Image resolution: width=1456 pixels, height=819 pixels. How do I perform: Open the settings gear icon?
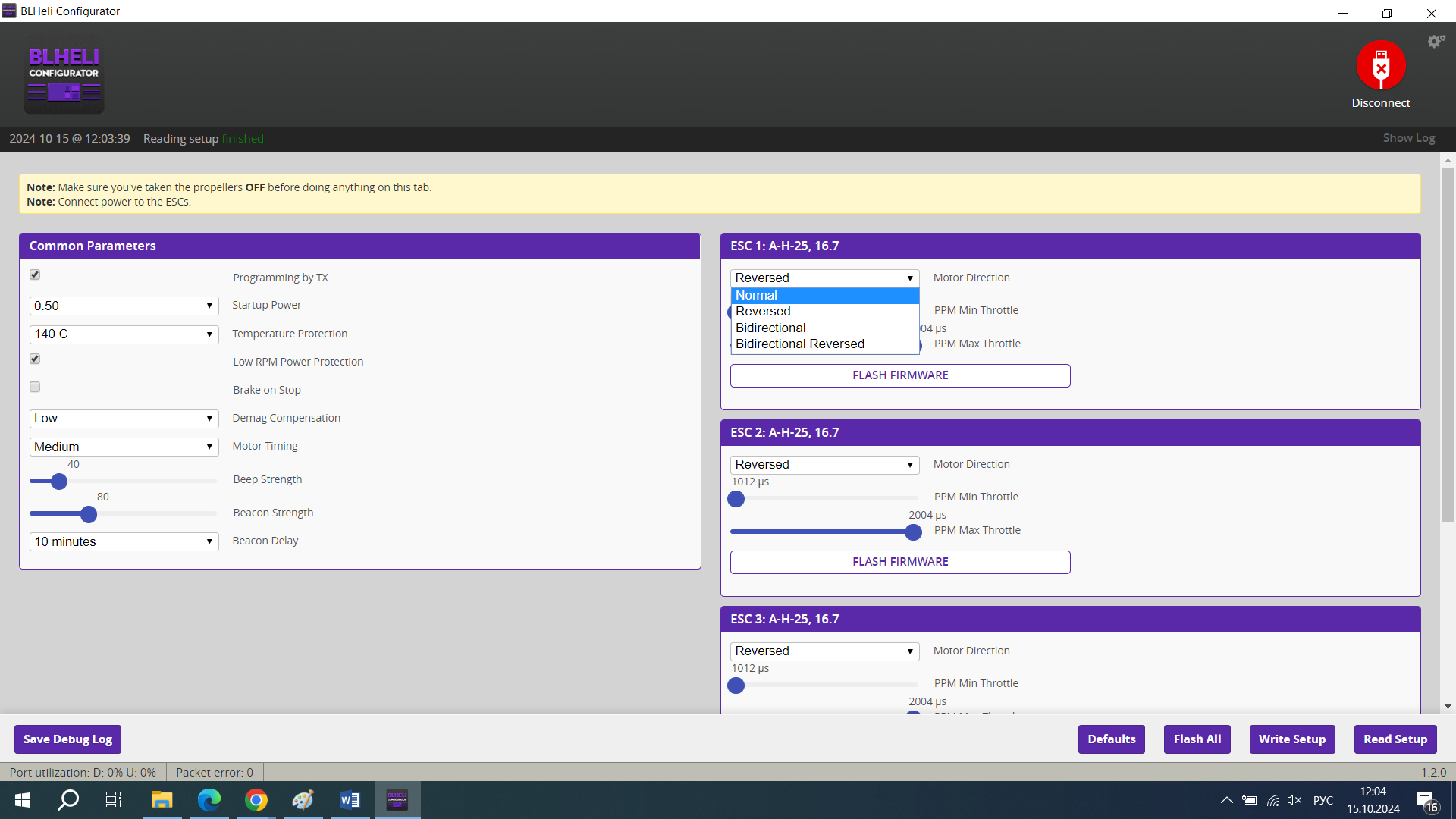pyautogui.click(x=1436, y=42)
